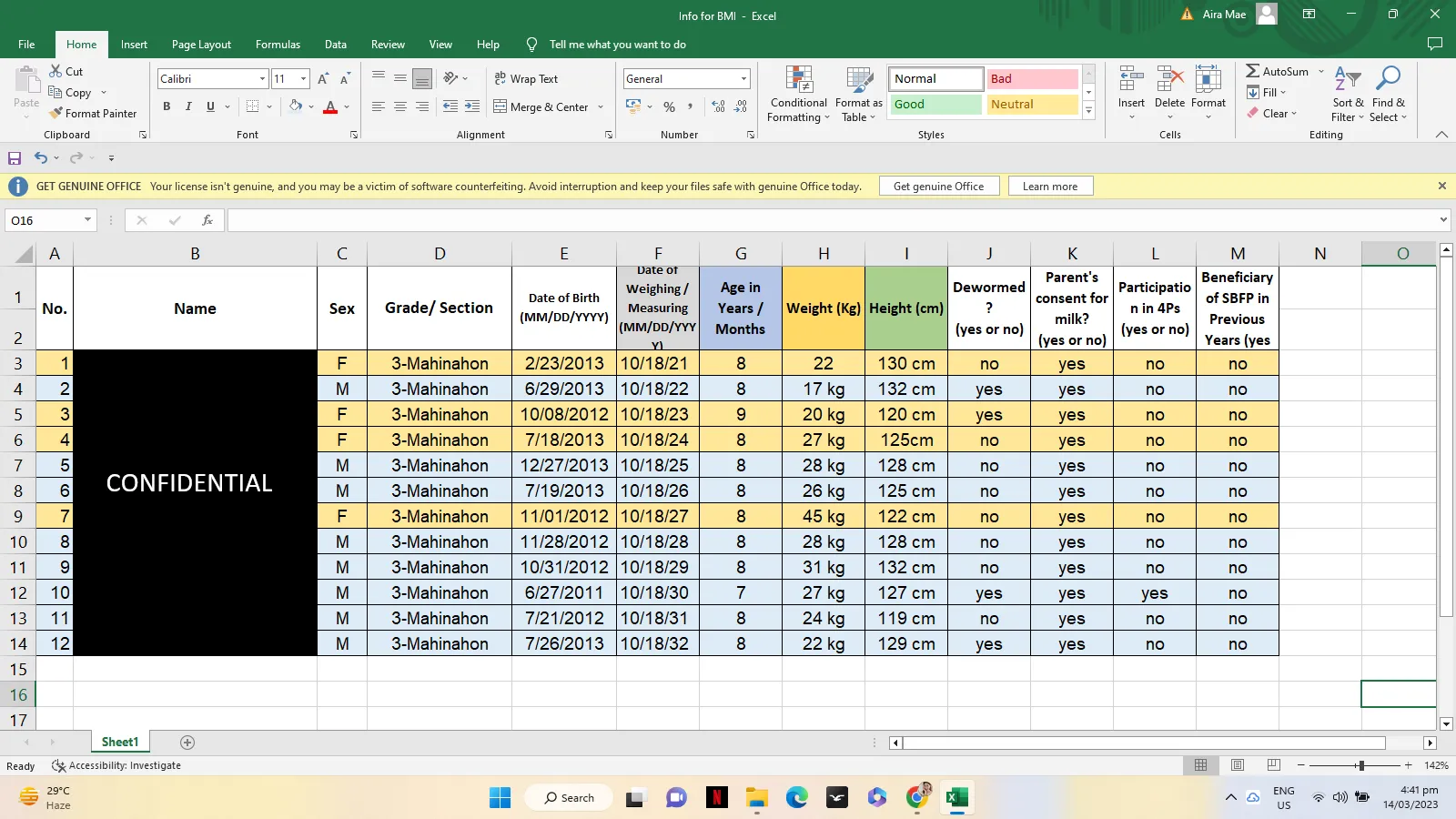Open Windows taskbar Search
The image size is (1456, 819).
[571, 798]
